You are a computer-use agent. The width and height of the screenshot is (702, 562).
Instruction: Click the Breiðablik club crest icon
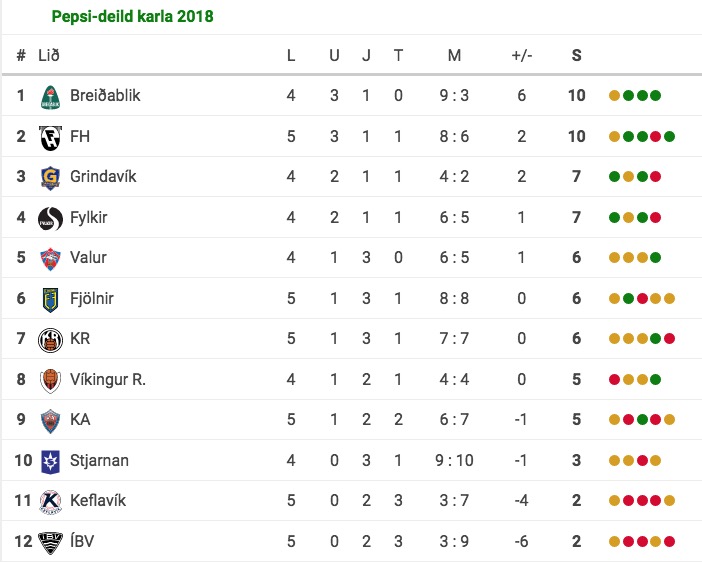point(50,96)
